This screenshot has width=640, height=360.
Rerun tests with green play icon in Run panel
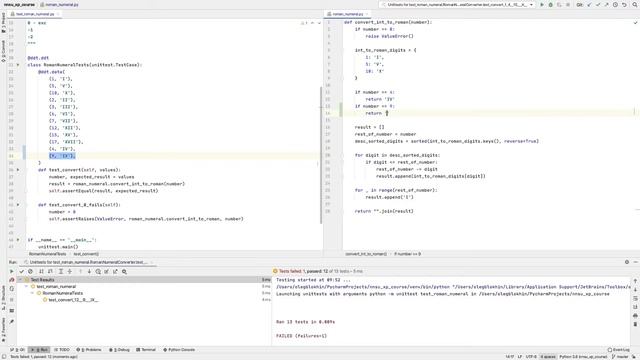(x=11, y=271)
